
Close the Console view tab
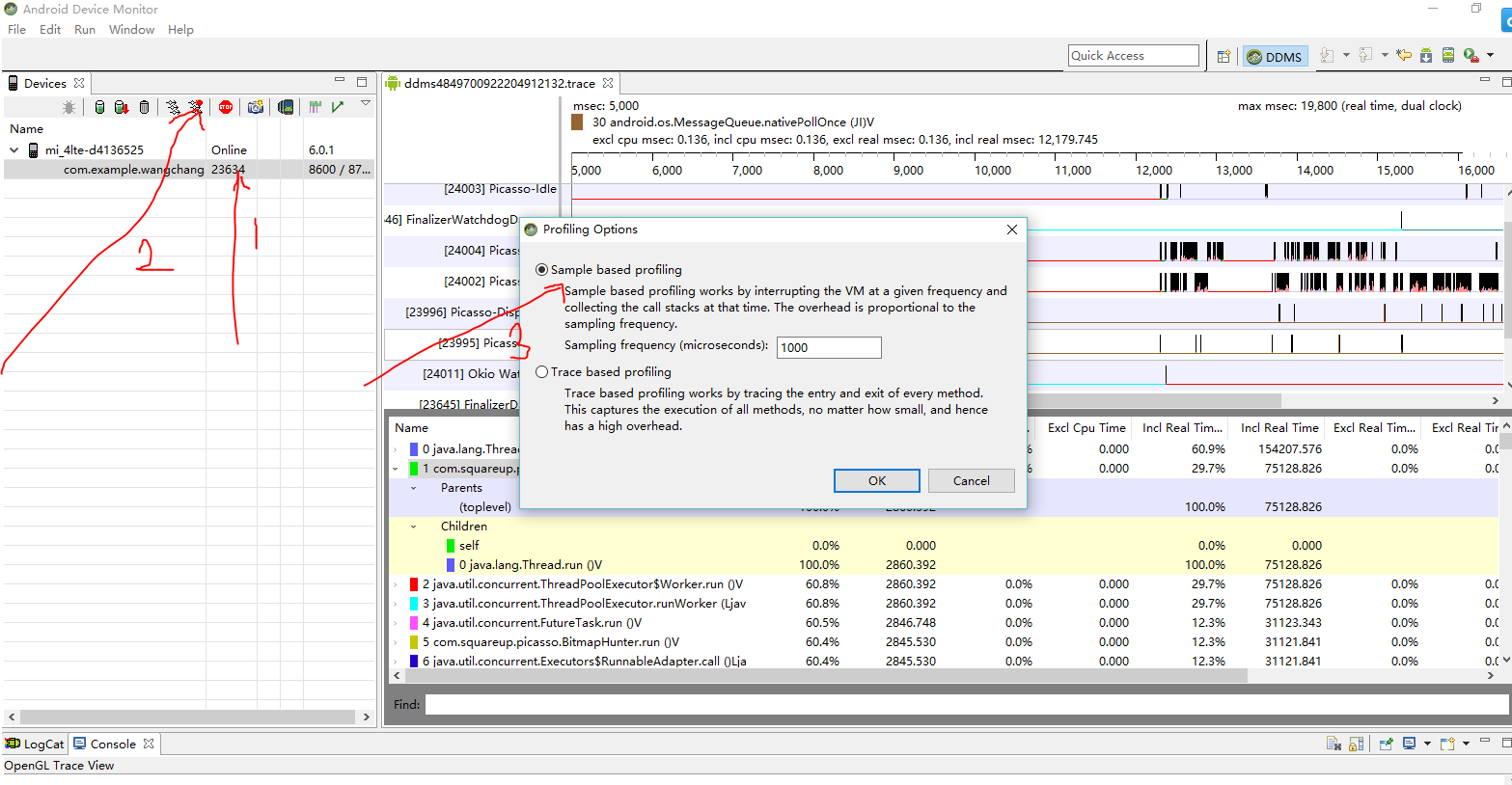149,744
